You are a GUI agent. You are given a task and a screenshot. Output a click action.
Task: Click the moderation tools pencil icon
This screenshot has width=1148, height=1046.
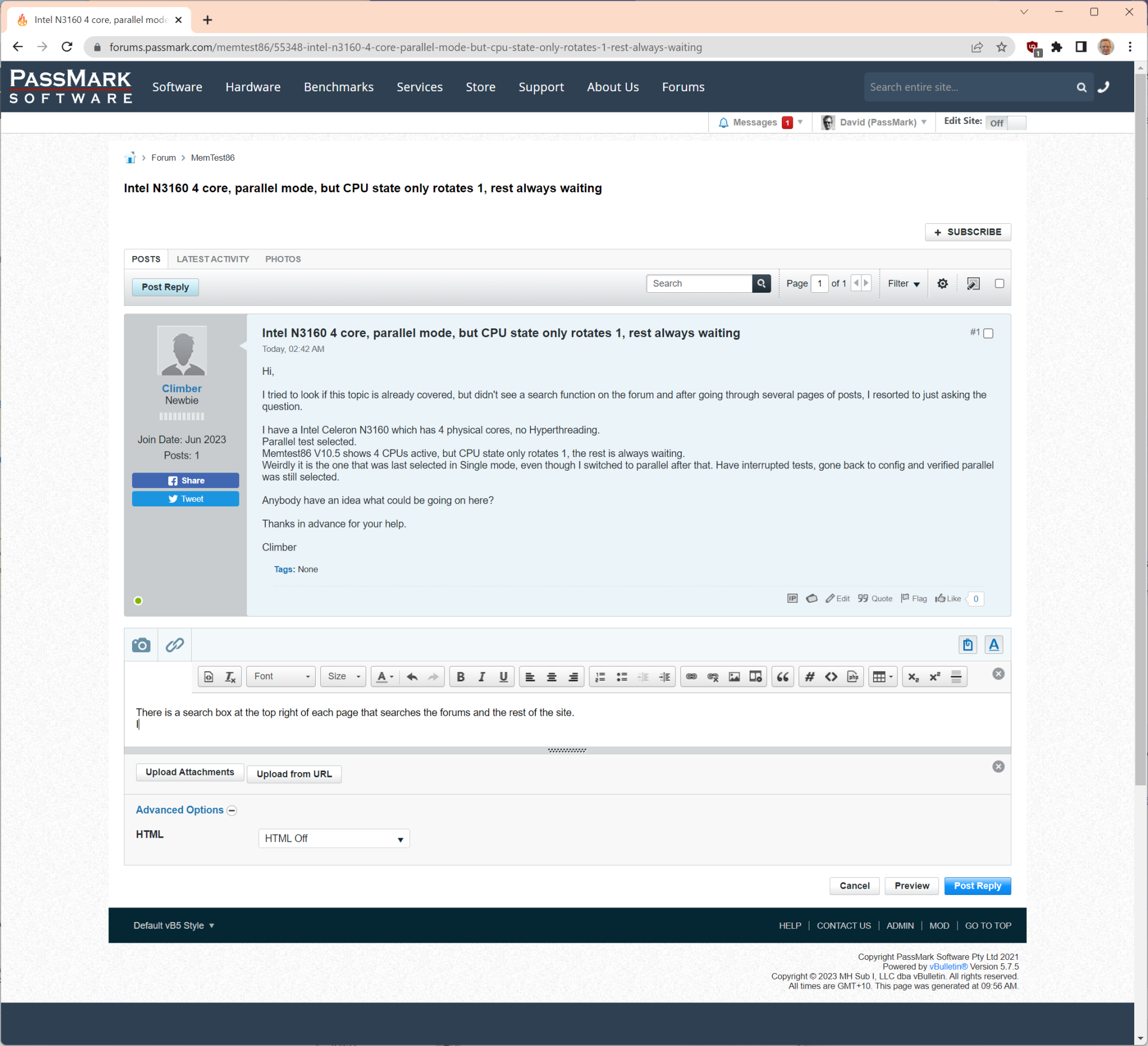point(973,284)
